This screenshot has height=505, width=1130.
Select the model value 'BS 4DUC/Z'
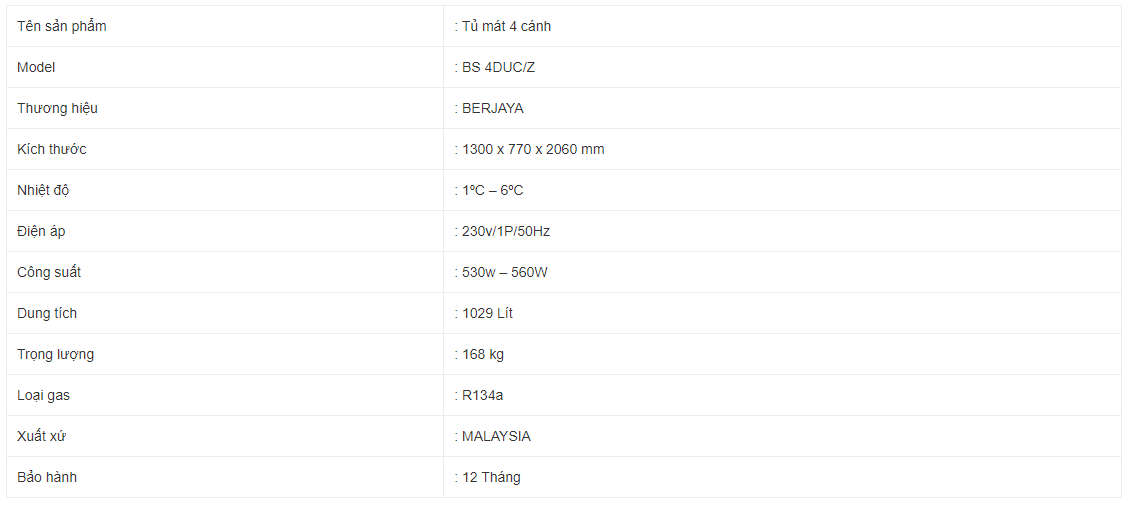tap(499, 68)
